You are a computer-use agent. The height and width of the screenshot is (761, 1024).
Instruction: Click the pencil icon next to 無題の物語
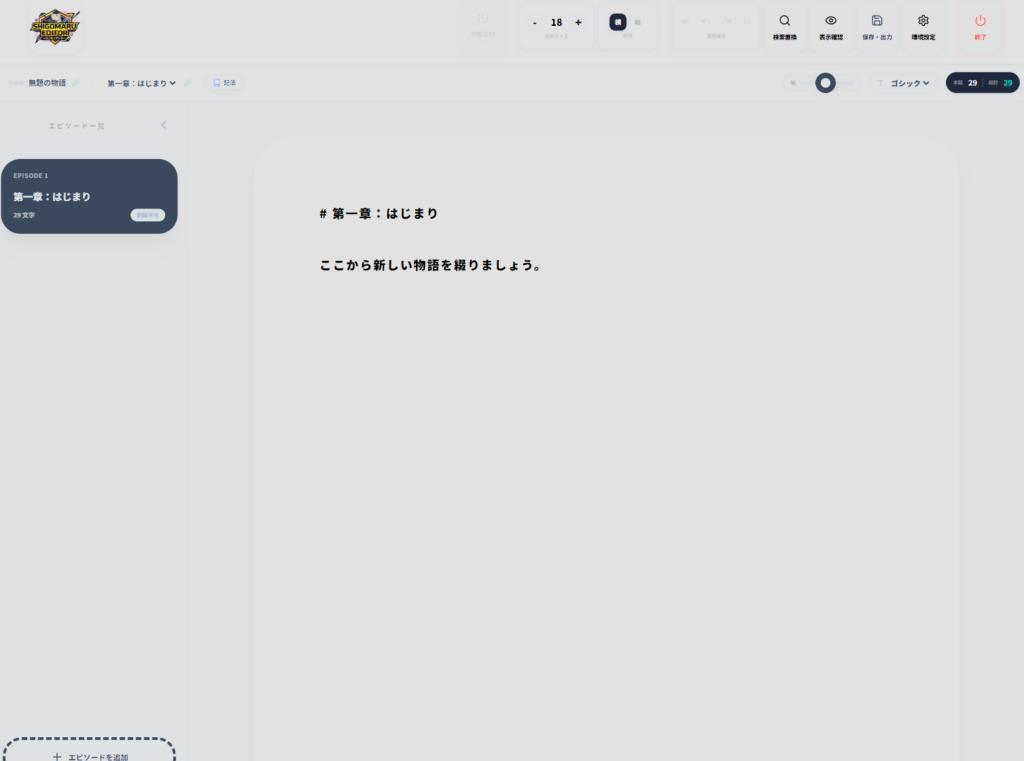(x=76, y=83)
